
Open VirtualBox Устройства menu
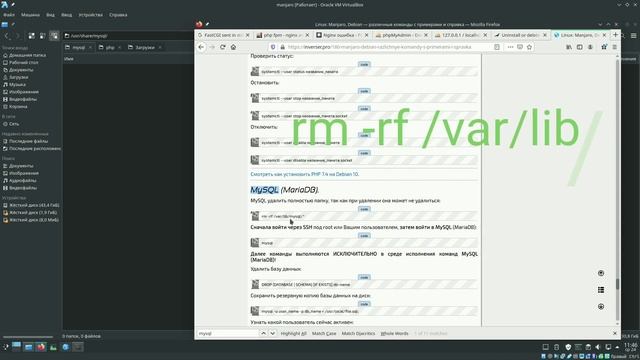tap(90, 15)
